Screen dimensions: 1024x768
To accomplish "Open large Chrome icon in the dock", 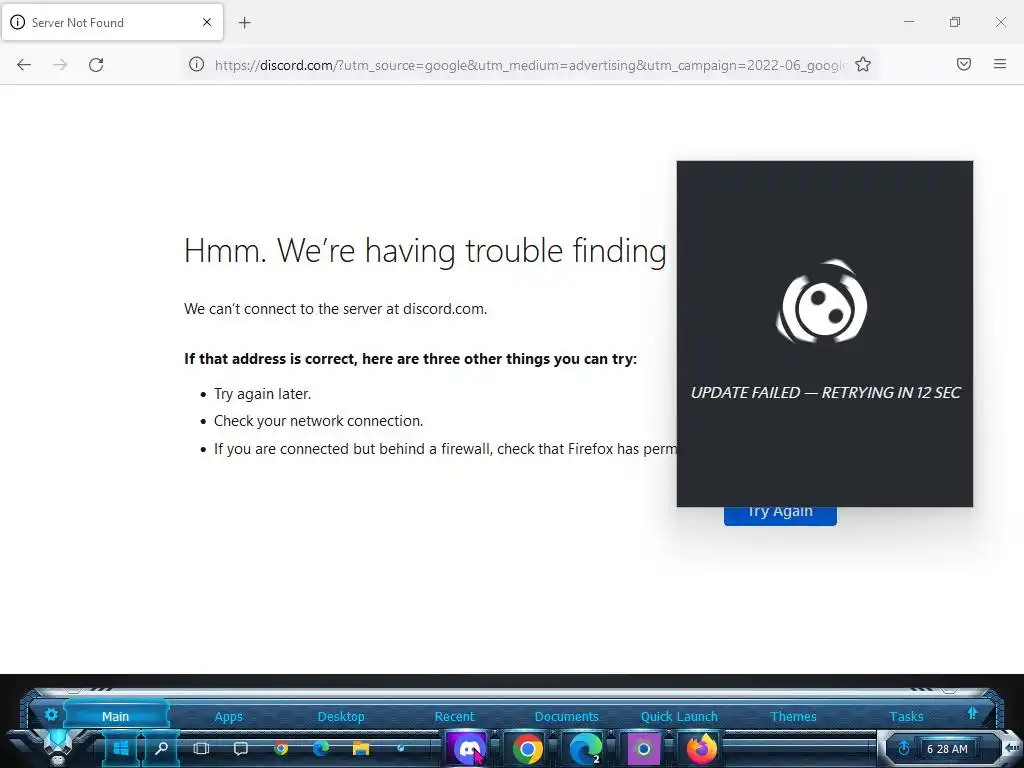I will click(x=527, y=748).
